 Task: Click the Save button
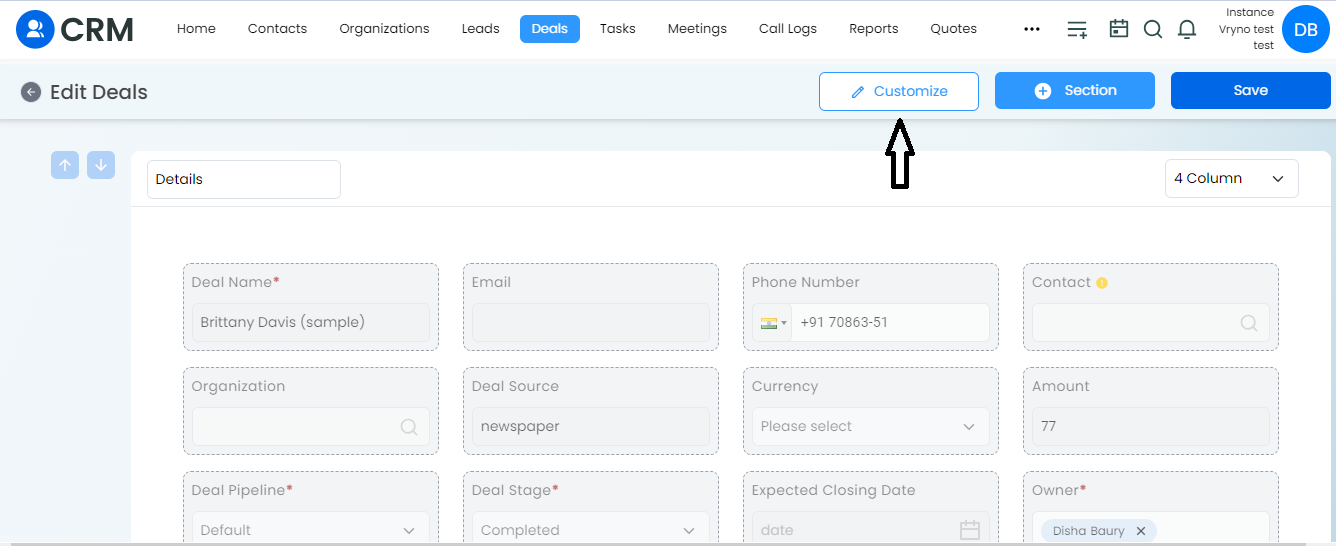click(1251, 90)
